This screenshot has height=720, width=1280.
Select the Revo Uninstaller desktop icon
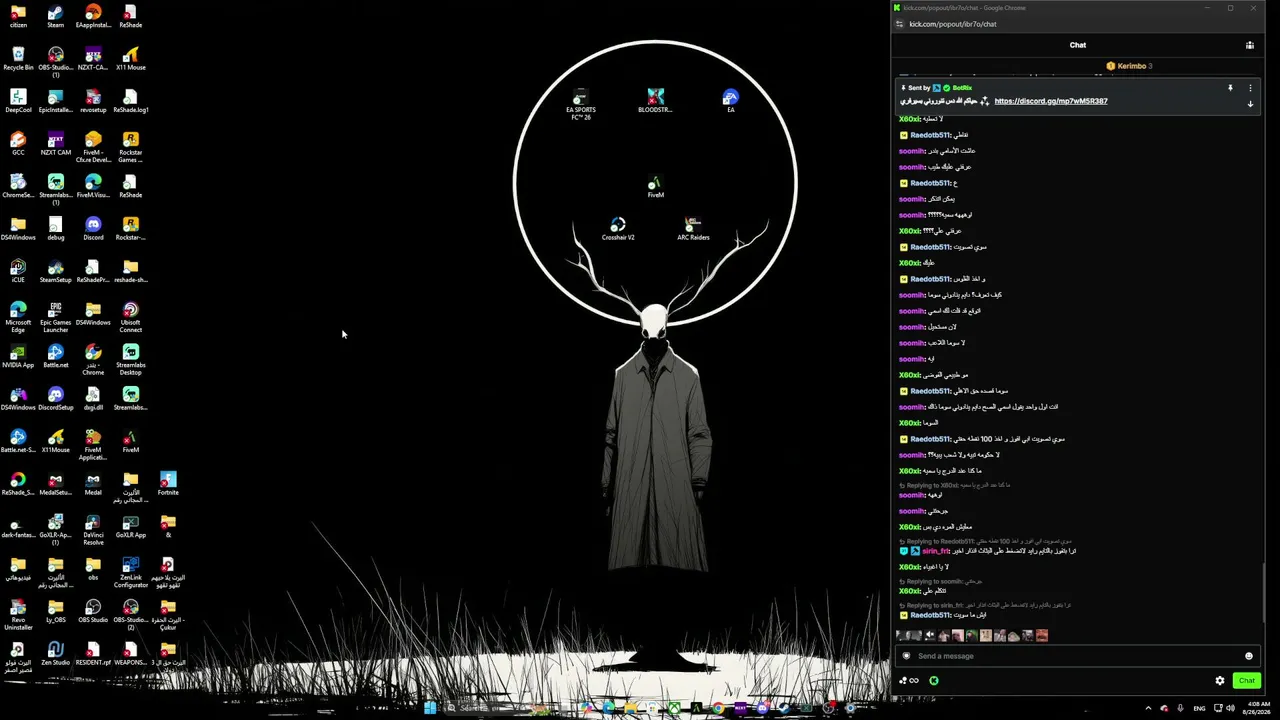[x=18, y=614]
